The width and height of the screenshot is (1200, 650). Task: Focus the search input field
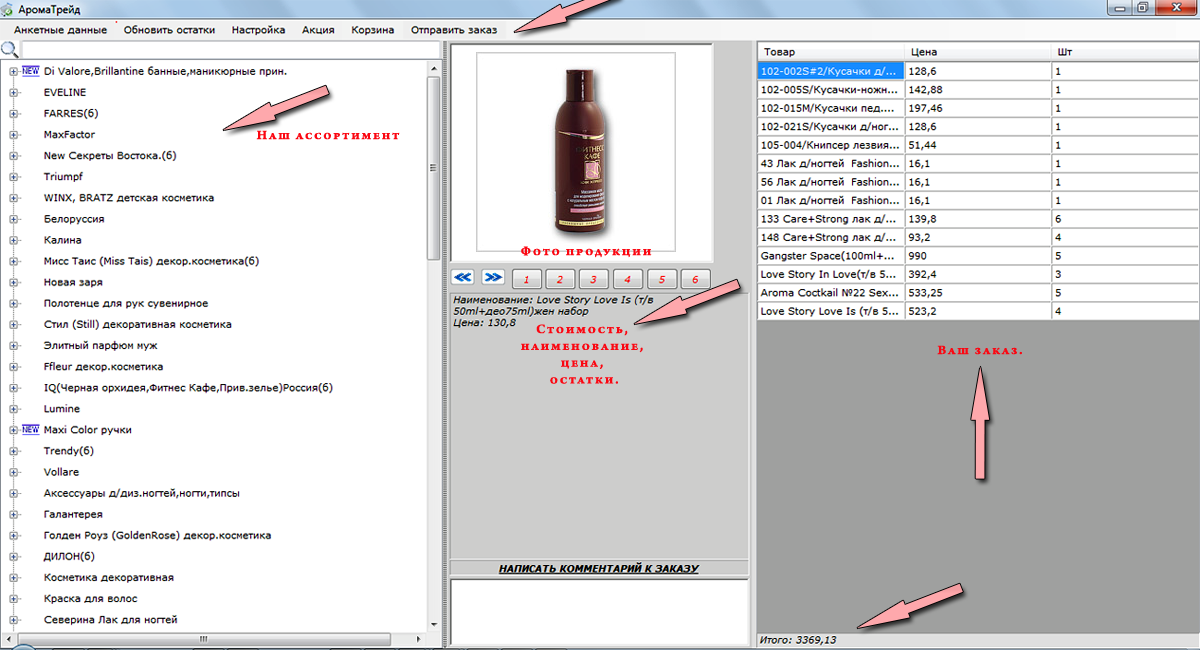click(230, 50)
